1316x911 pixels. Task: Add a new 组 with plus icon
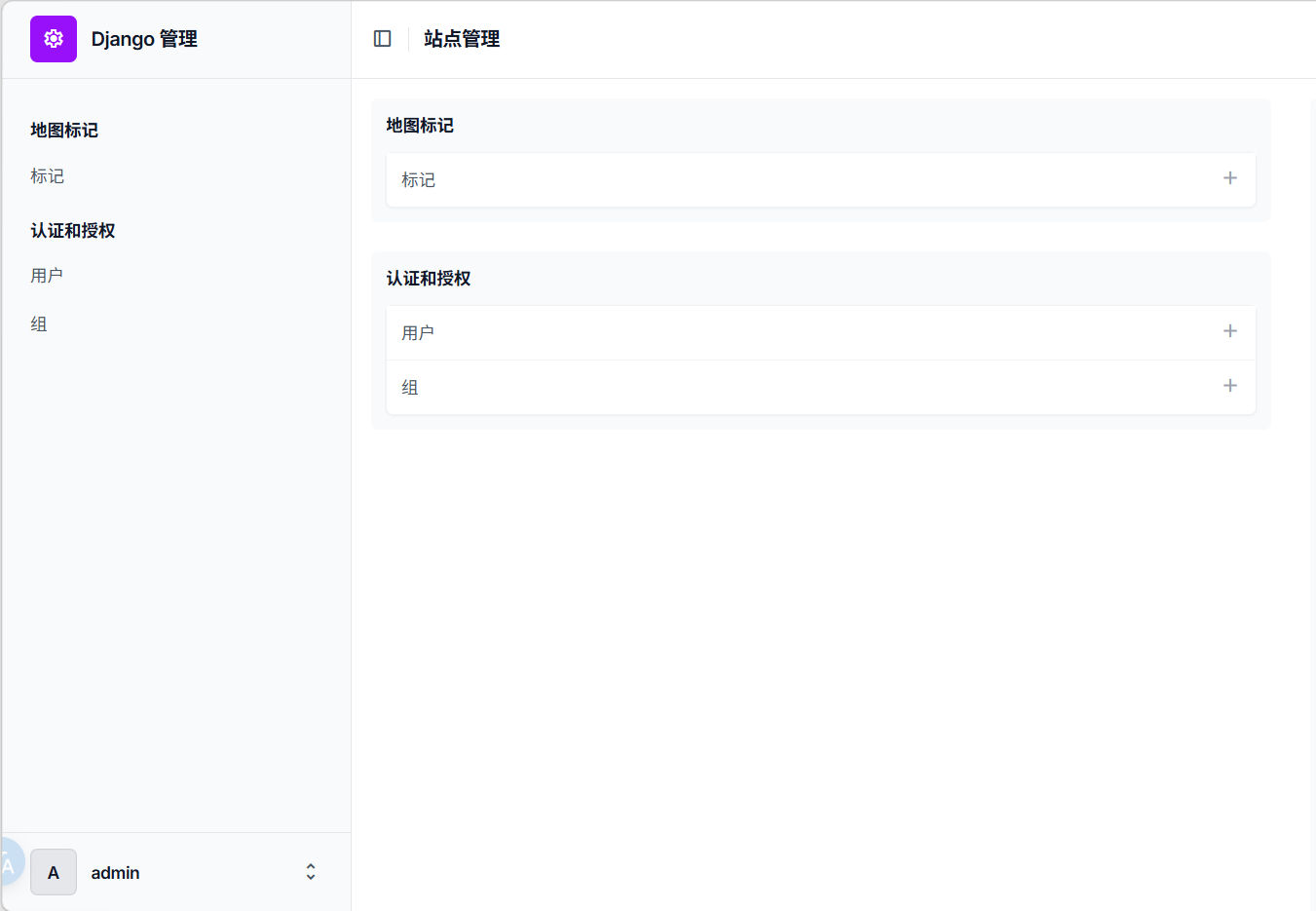(1230, 386)
